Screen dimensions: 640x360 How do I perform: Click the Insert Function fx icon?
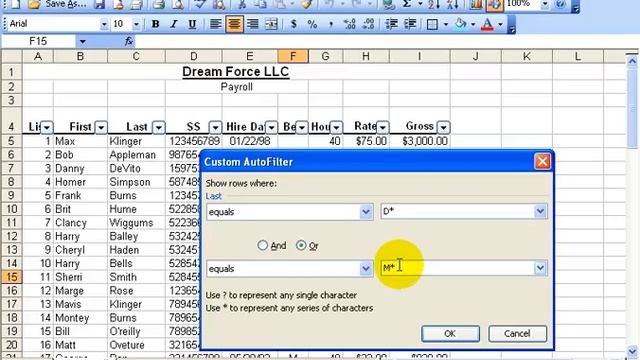[x=129, y=41]
